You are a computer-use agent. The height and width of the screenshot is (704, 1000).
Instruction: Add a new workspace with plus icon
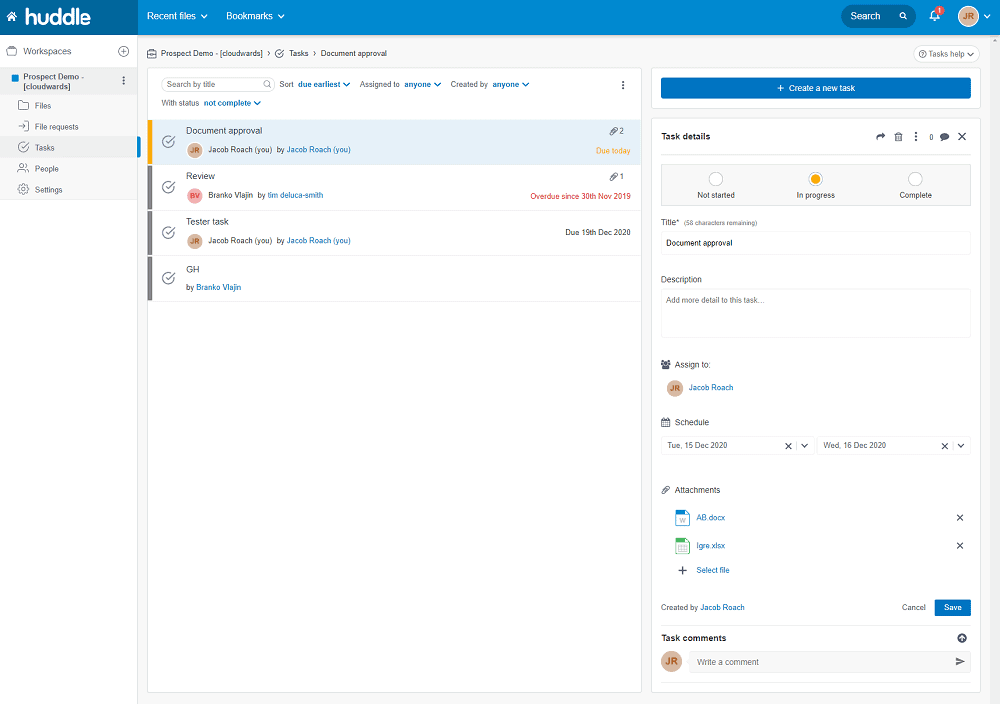[124, 51]
